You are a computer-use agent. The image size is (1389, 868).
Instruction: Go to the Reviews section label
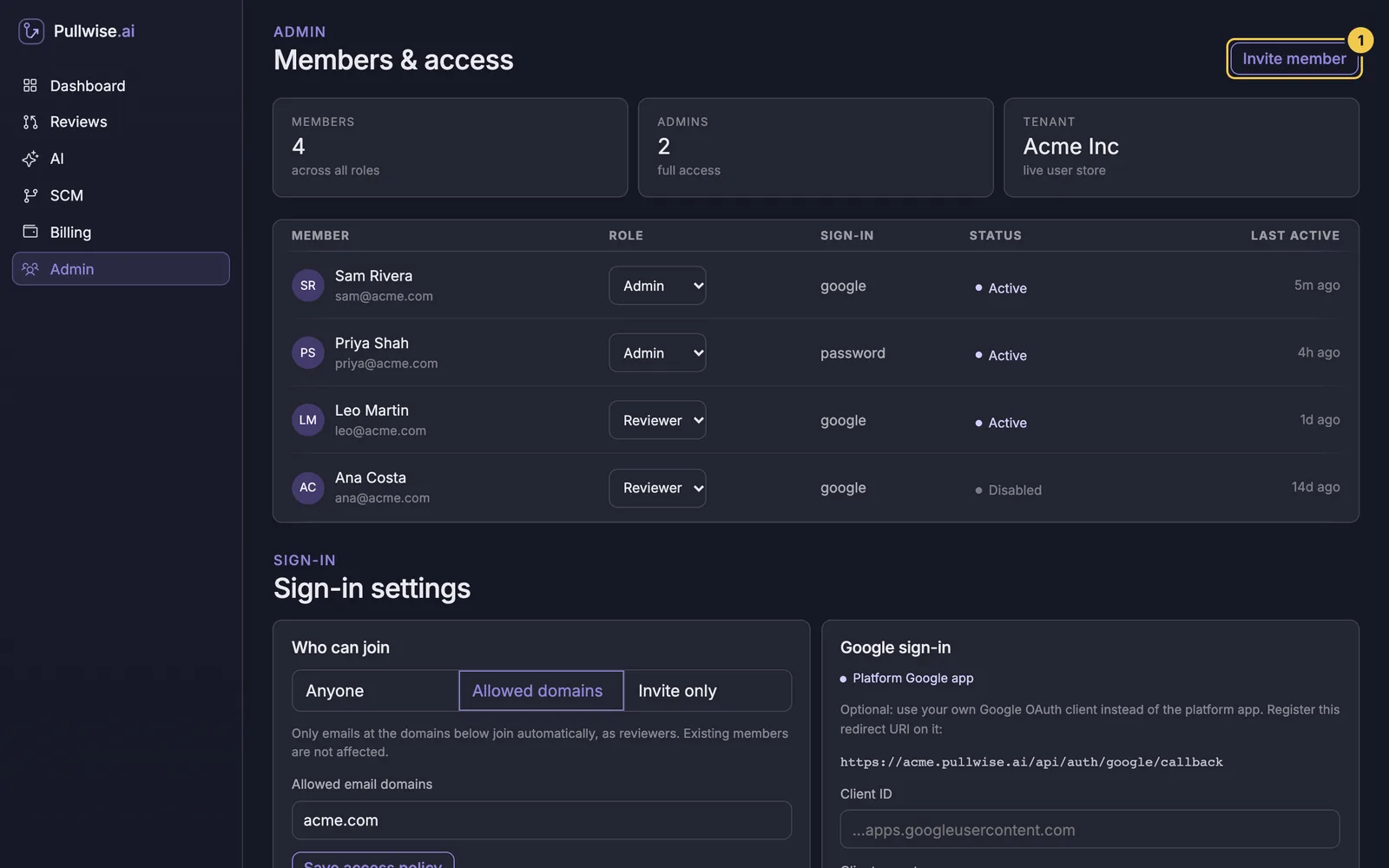[79, 122]
